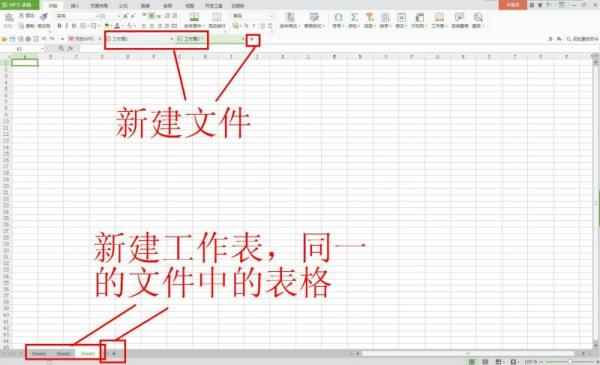Click the horizontal scrollbar
Viewport: 600px width, 365px height.
[468, 354]
